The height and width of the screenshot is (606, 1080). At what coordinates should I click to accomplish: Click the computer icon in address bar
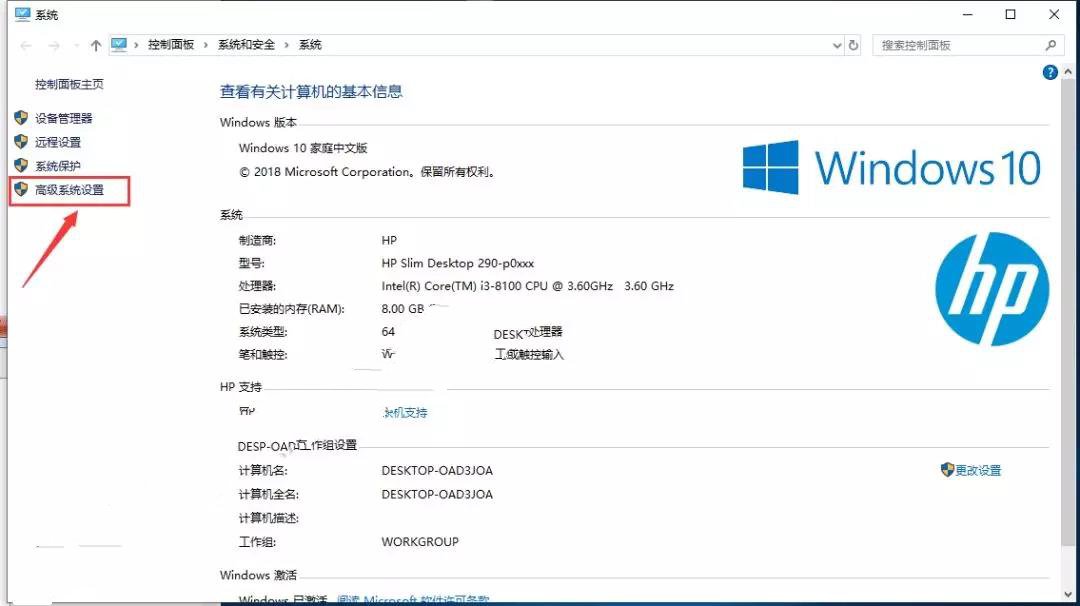(119, 45)
